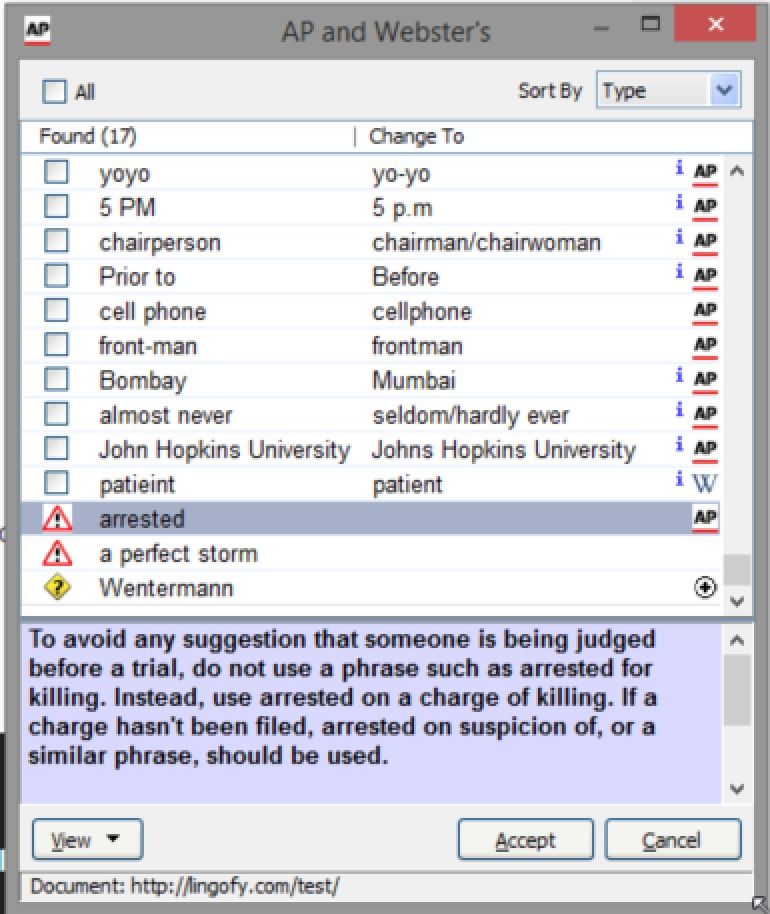770x914 pixels.
Task: Open the info icon for the chairperson entry
Action: tap(679, 237)
